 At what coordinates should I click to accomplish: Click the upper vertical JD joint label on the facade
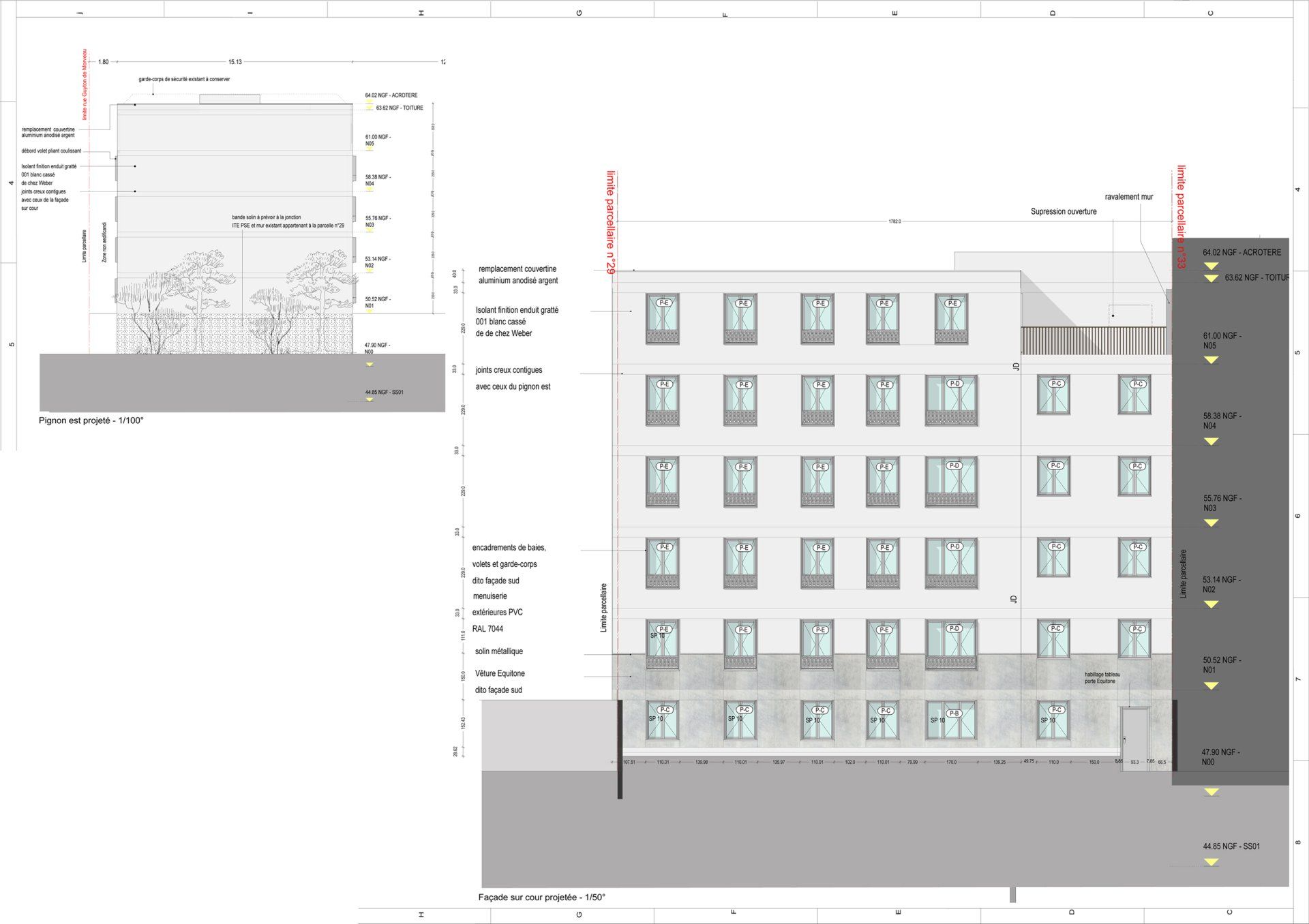[1016, 366]
